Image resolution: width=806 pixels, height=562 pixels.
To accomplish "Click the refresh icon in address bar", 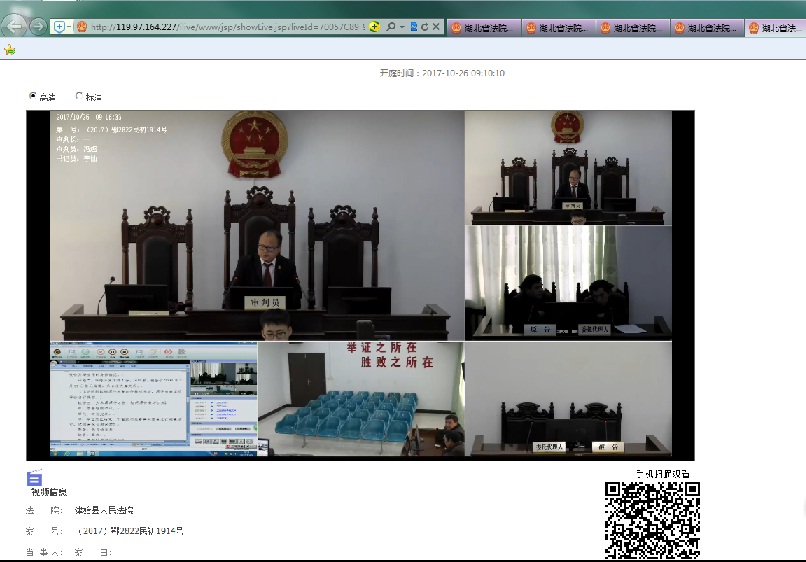I will (424, 27).
